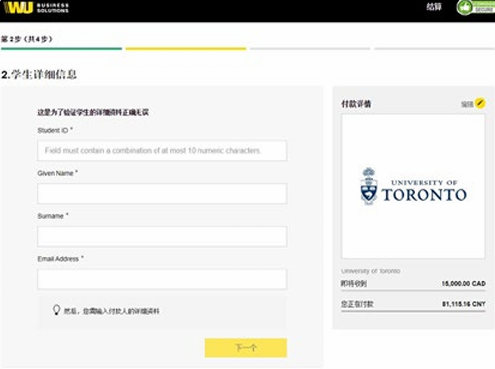Click the 即将收到 row label

tap(354, 284)
